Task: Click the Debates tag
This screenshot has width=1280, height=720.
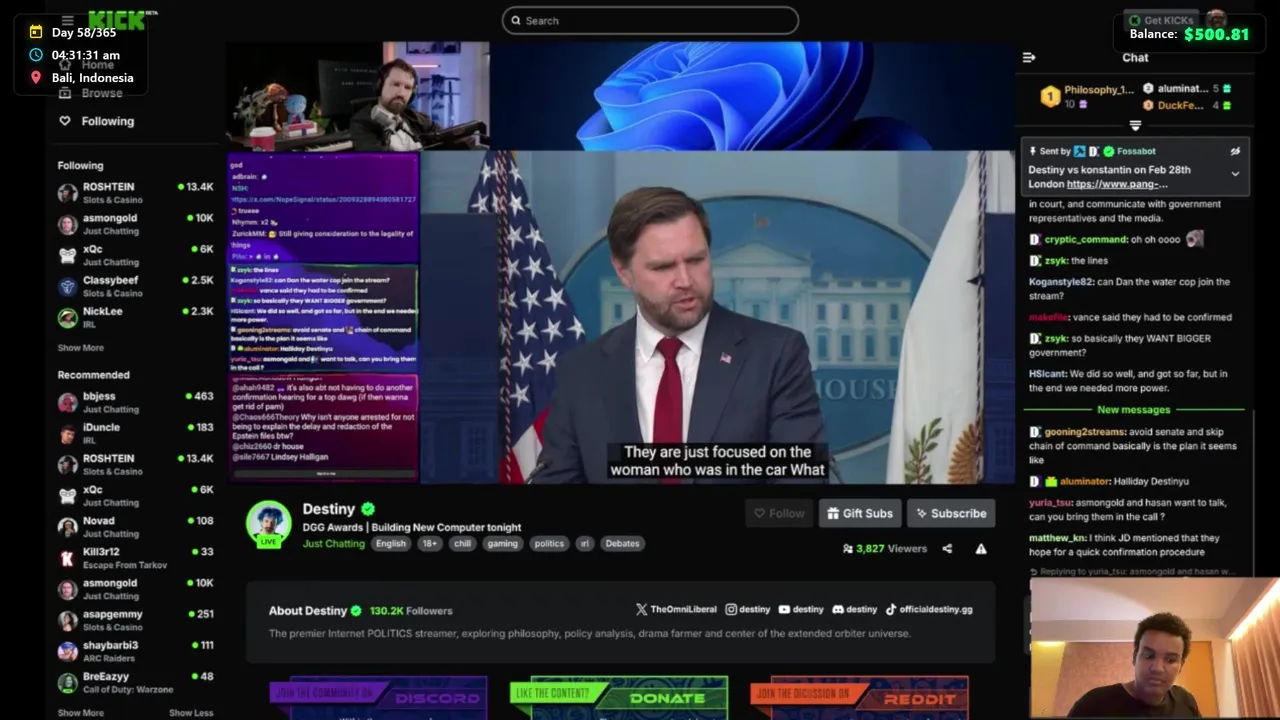Action: point(622,544)
